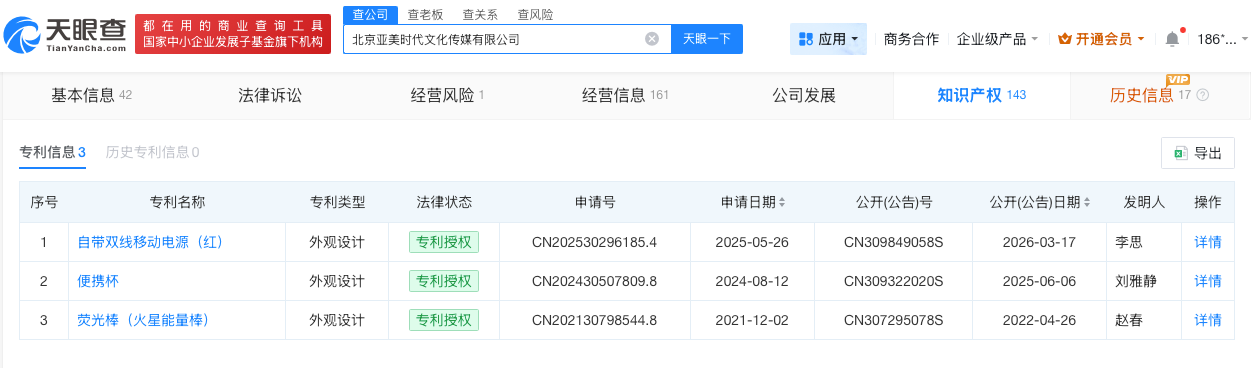The height and width of the screenshot is (368, 1251).
Task: Click inventor name 赵春
Action: tap(1129, 320)
